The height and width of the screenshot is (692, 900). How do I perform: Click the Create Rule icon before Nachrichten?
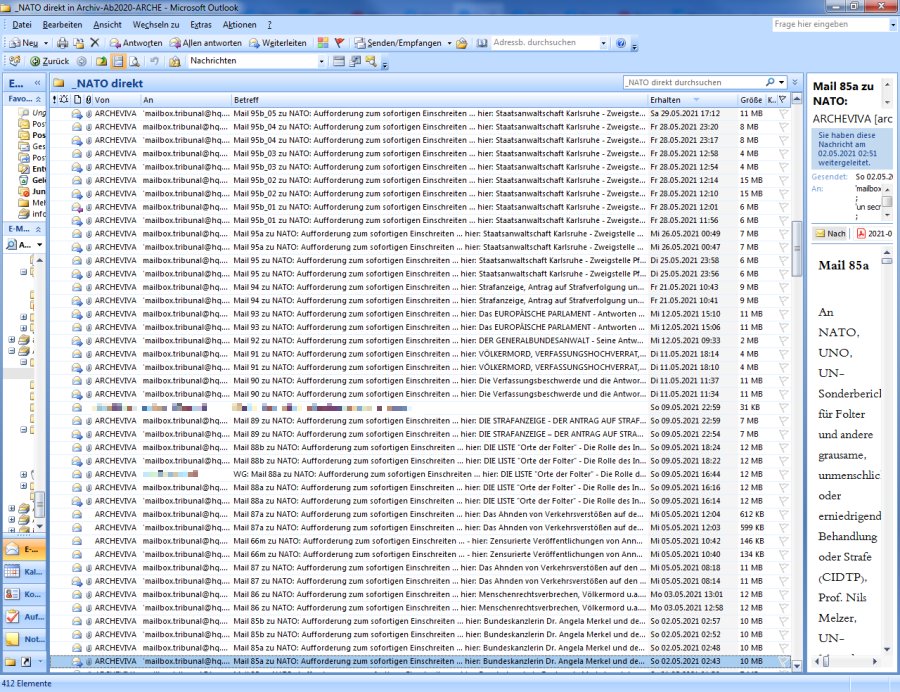pyautogui.click(x=174, y=61)
